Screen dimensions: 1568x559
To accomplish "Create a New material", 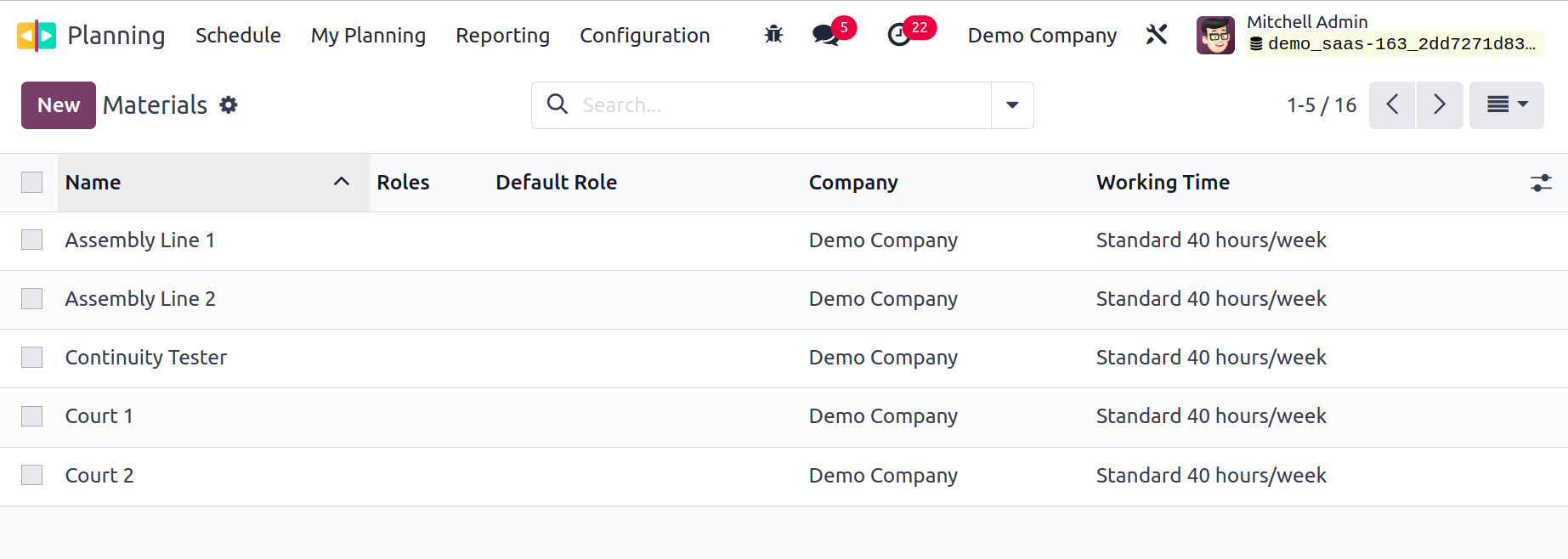I will click(59, 105).
